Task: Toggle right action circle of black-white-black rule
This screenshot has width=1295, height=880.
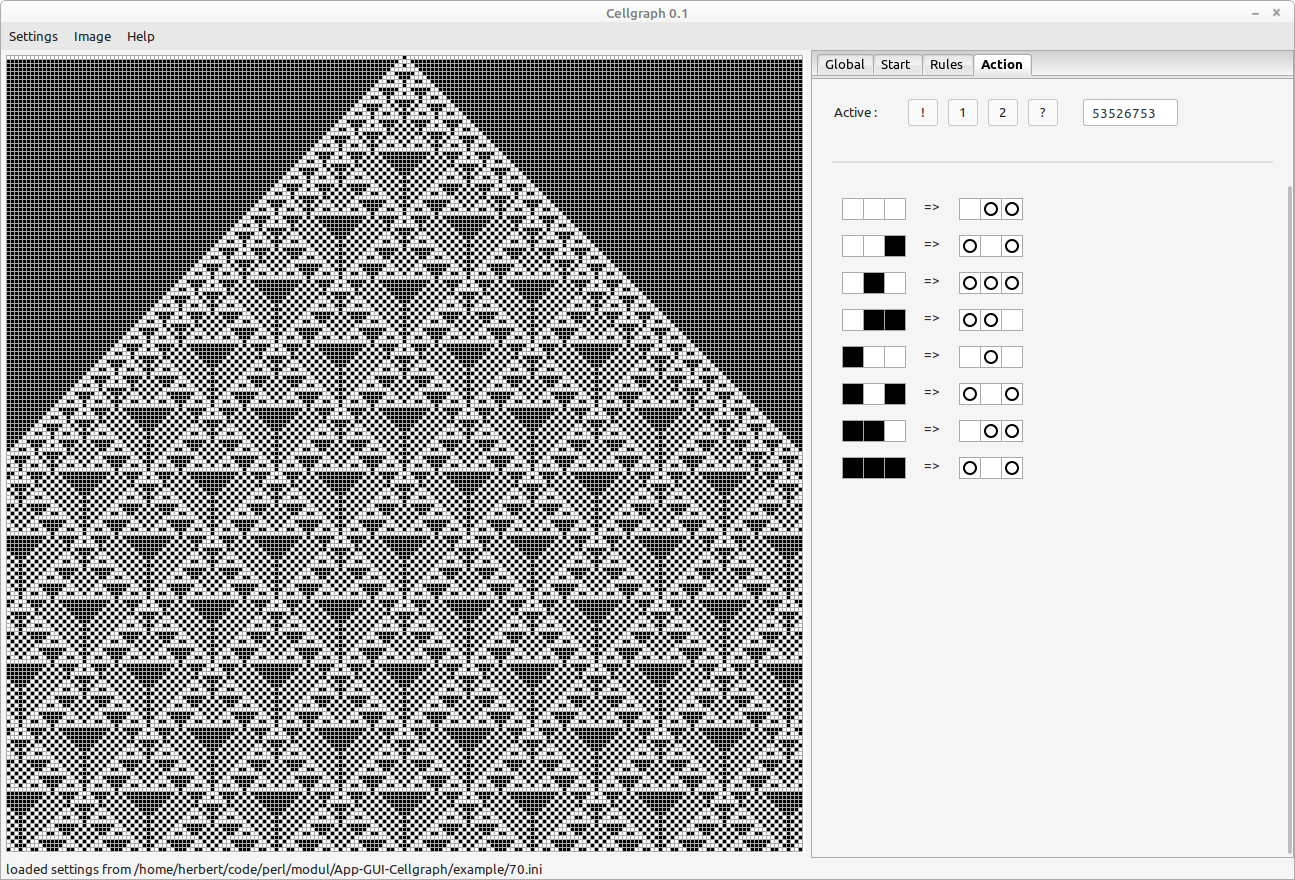Action: (1012, 394)
